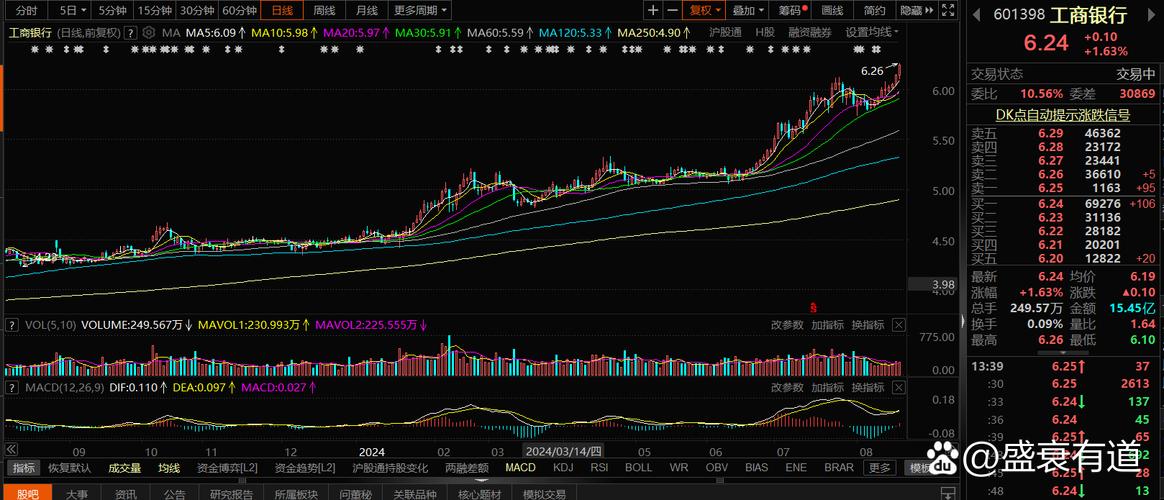This screenshot has width=1164, height=500.
Task: Open 5日 period dropdown
Action: (x=72, y=10)
